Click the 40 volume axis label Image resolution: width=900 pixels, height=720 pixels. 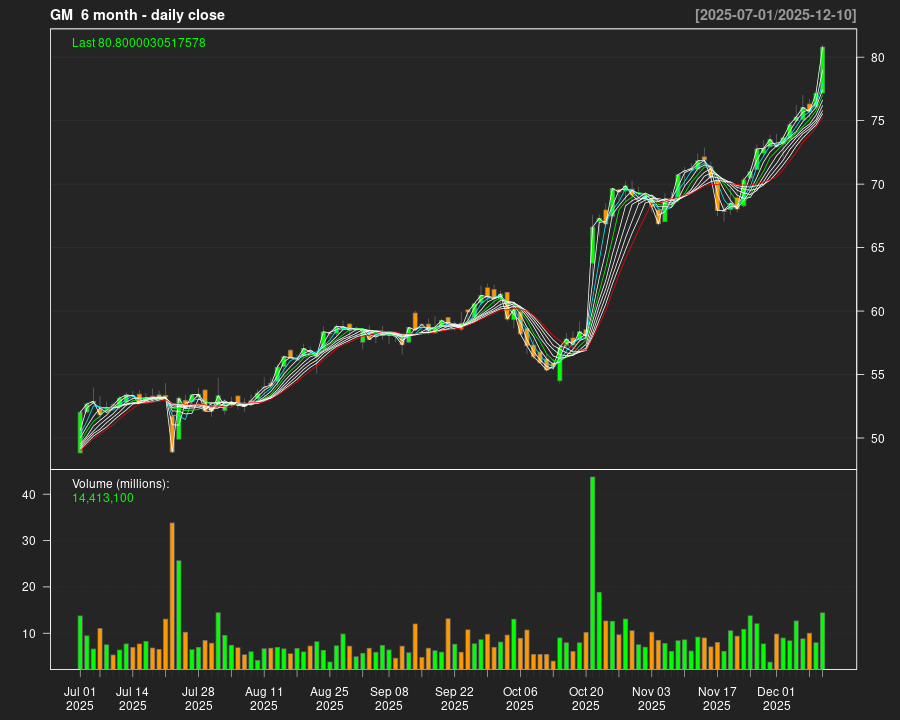coord(30,495)
